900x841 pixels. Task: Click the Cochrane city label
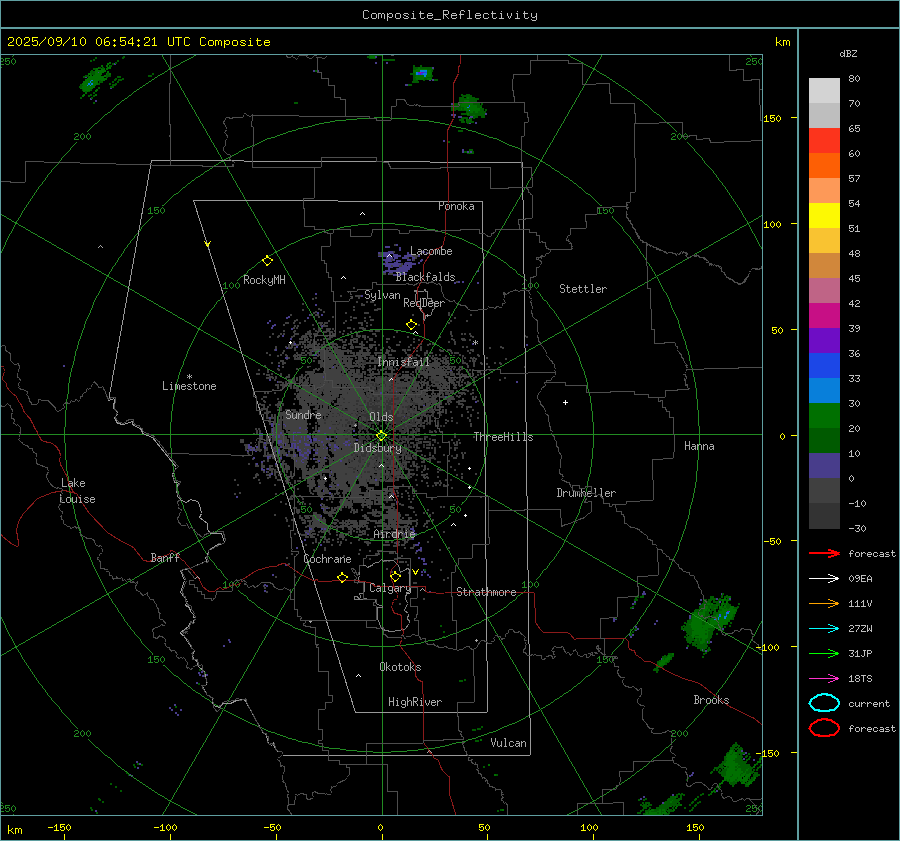(x=327, y=559)
